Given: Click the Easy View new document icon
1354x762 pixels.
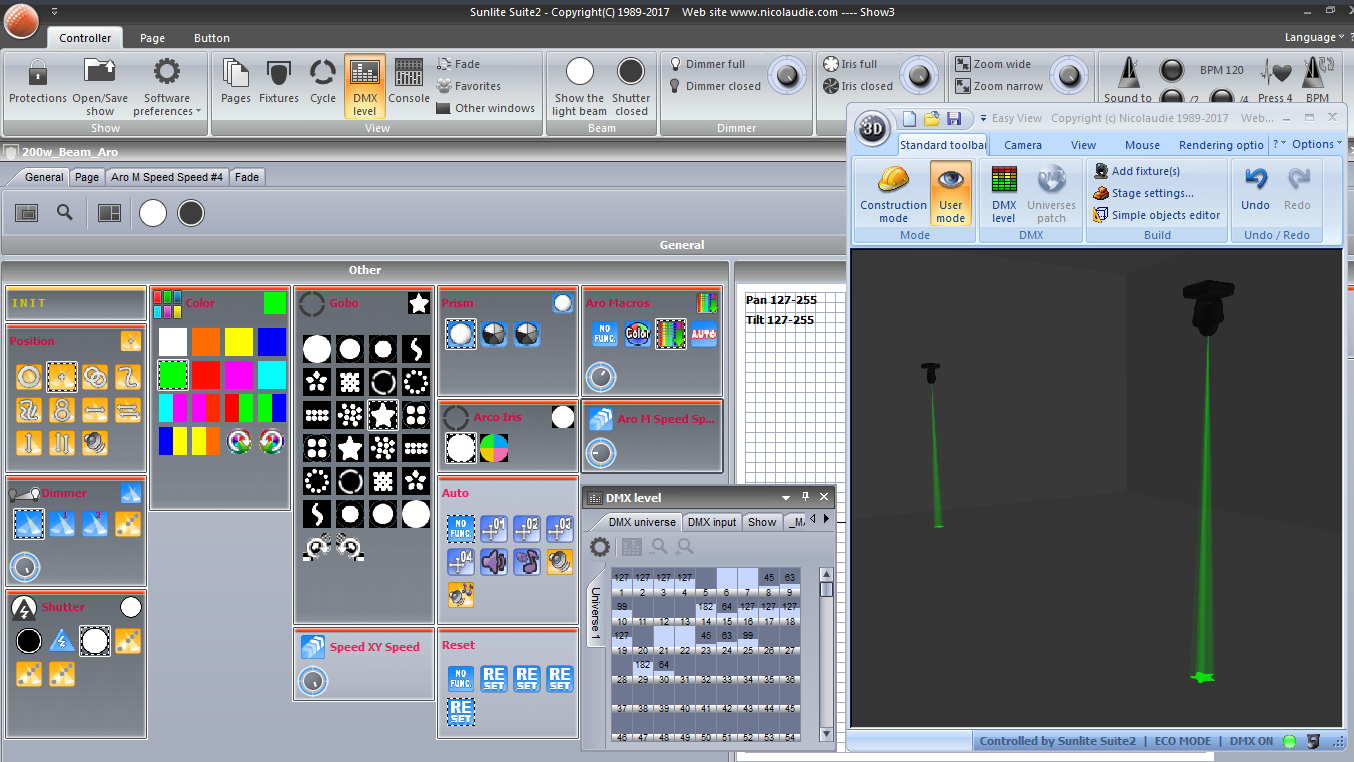Looking at the screenshot, I should coord(909,118).
